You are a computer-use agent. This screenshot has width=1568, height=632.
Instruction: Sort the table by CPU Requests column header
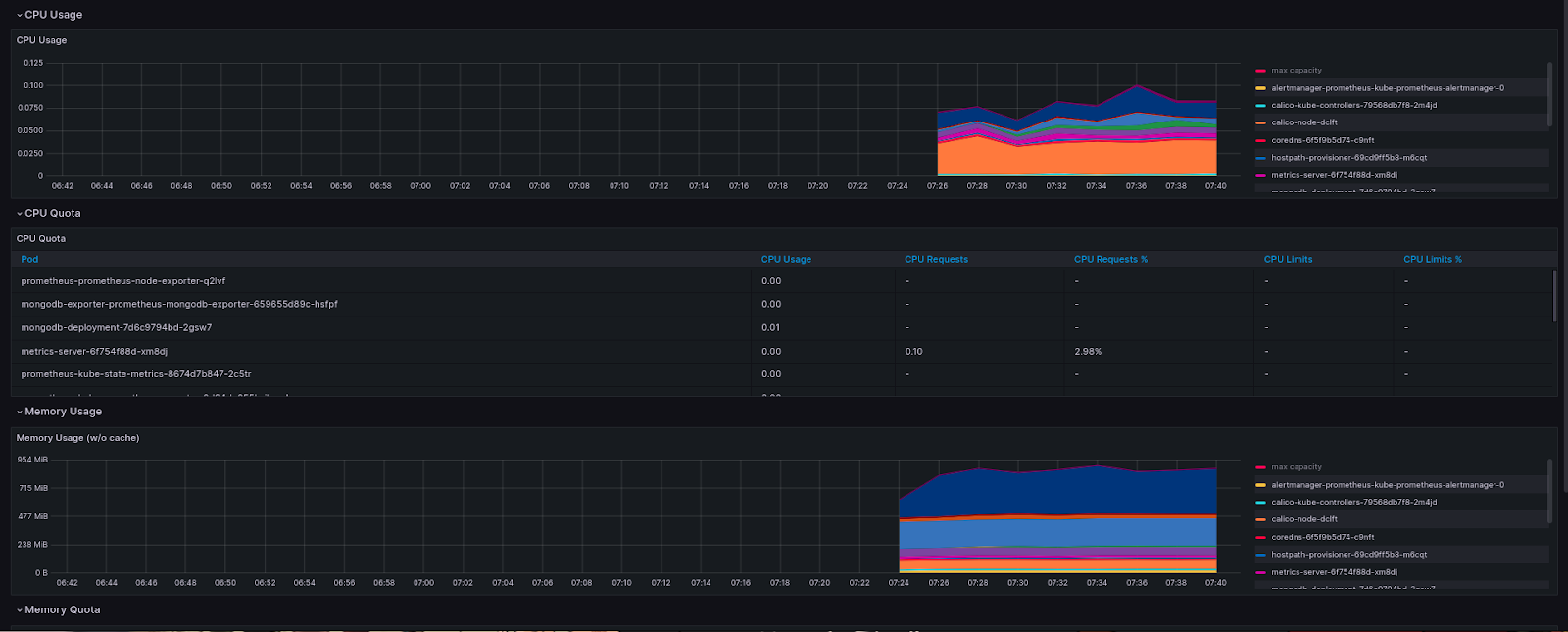pyautogui.click(x=936, y=259)
